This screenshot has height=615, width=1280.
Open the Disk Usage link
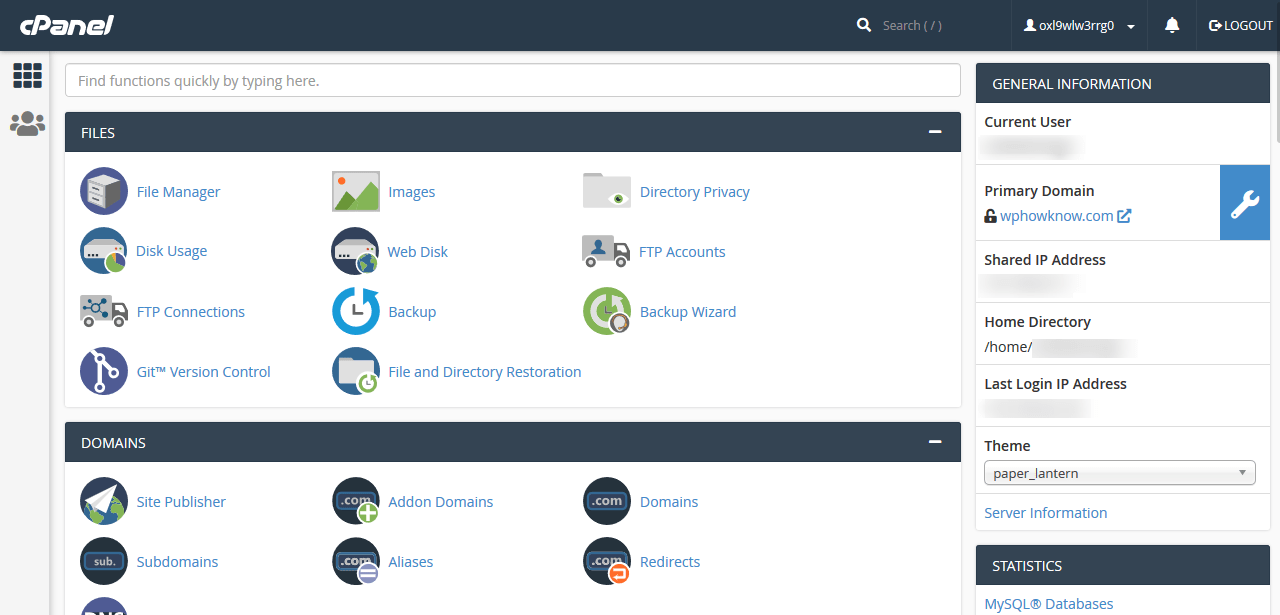point(172,251)
